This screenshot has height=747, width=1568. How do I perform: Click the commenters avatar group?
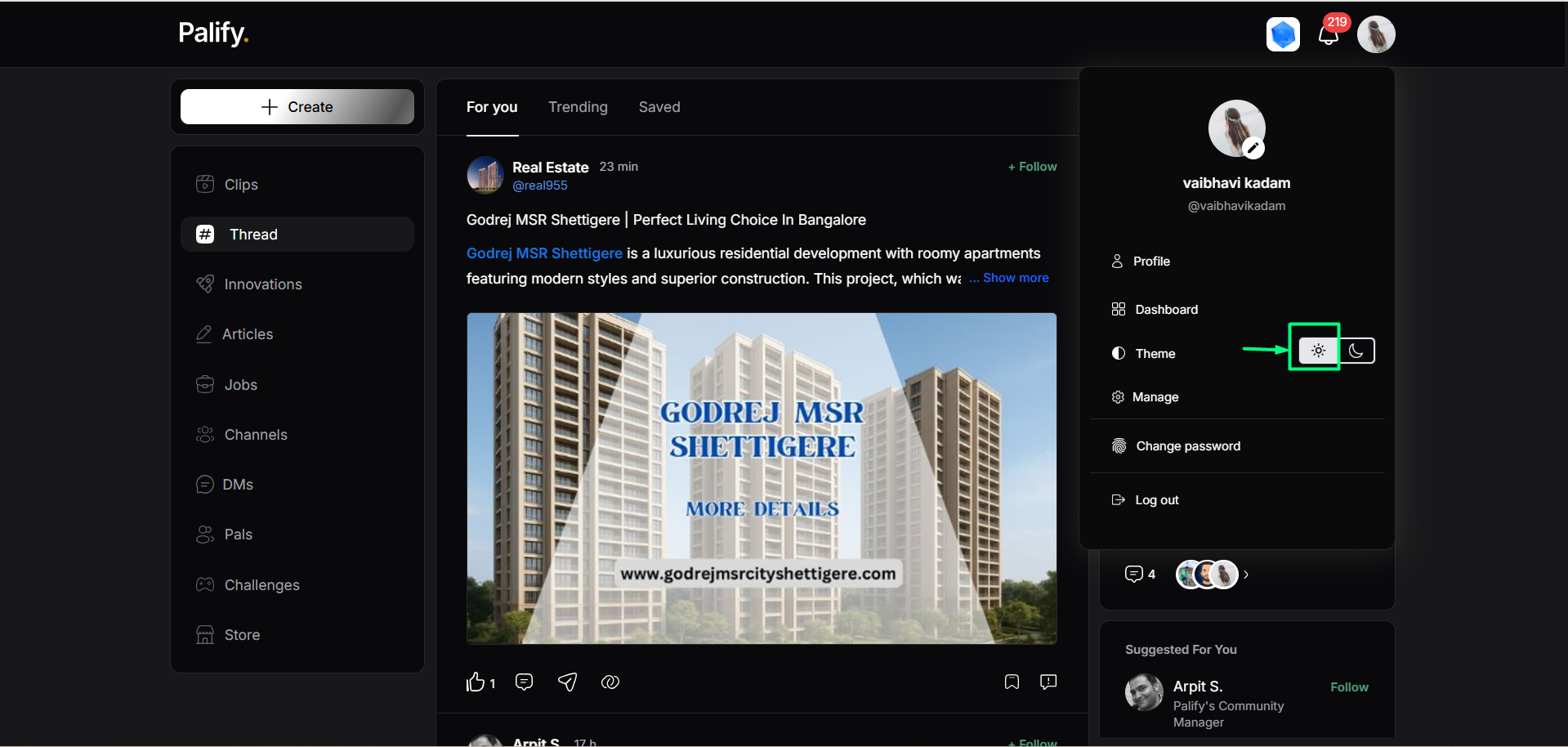(x=1207, y=575)
